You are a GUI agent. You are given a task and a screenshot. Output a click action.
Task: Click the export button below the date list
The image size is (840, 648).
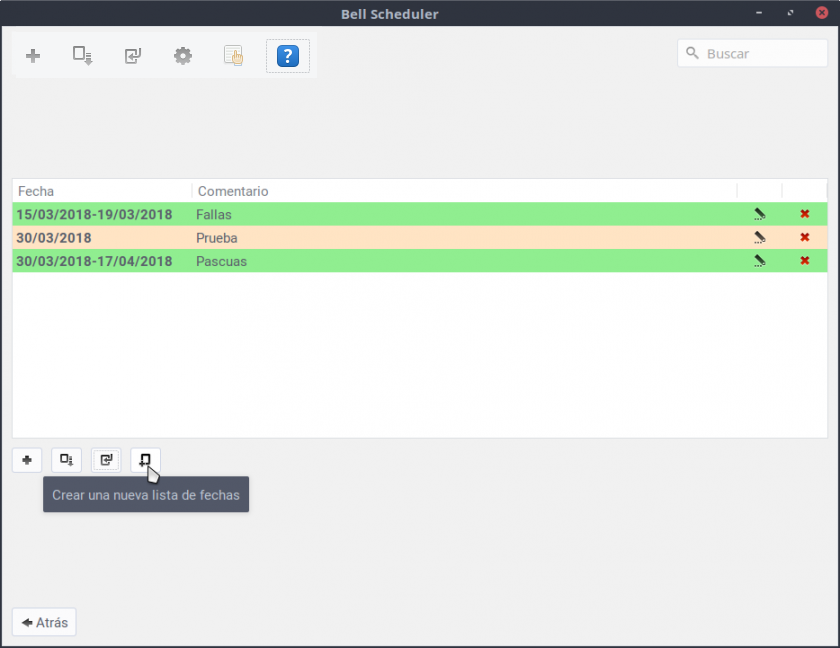point(66,460)
